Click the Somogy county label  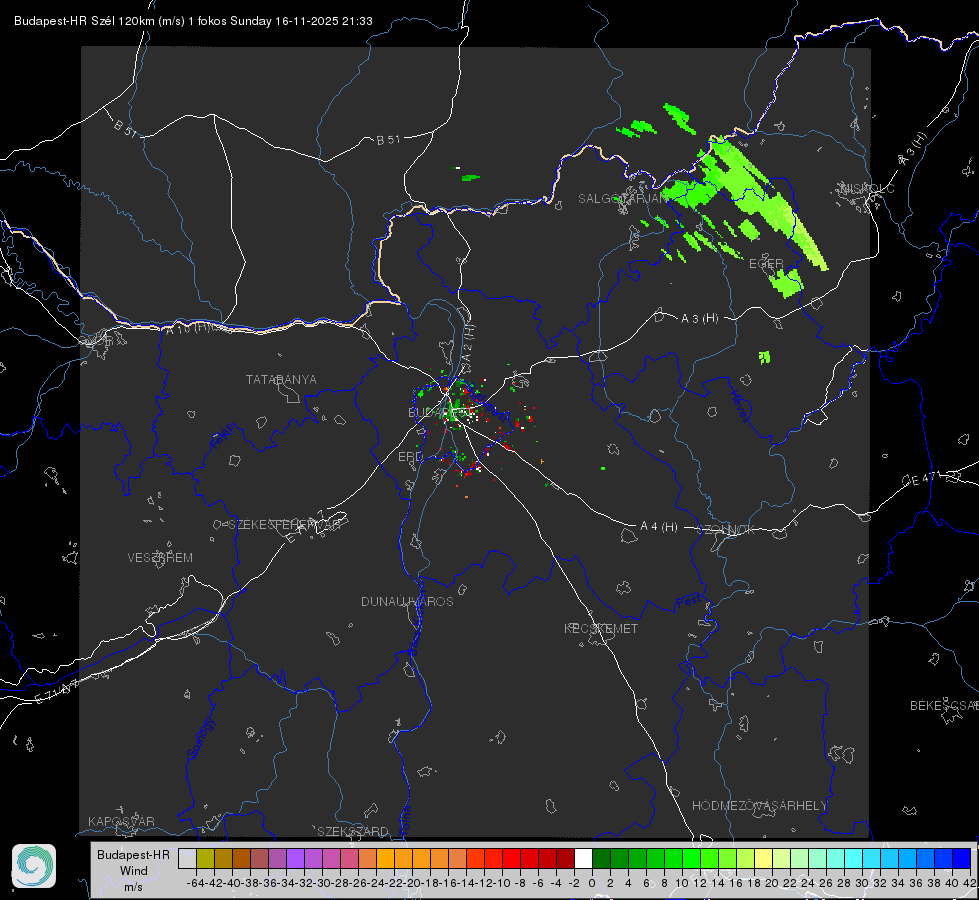click(201, 738)
